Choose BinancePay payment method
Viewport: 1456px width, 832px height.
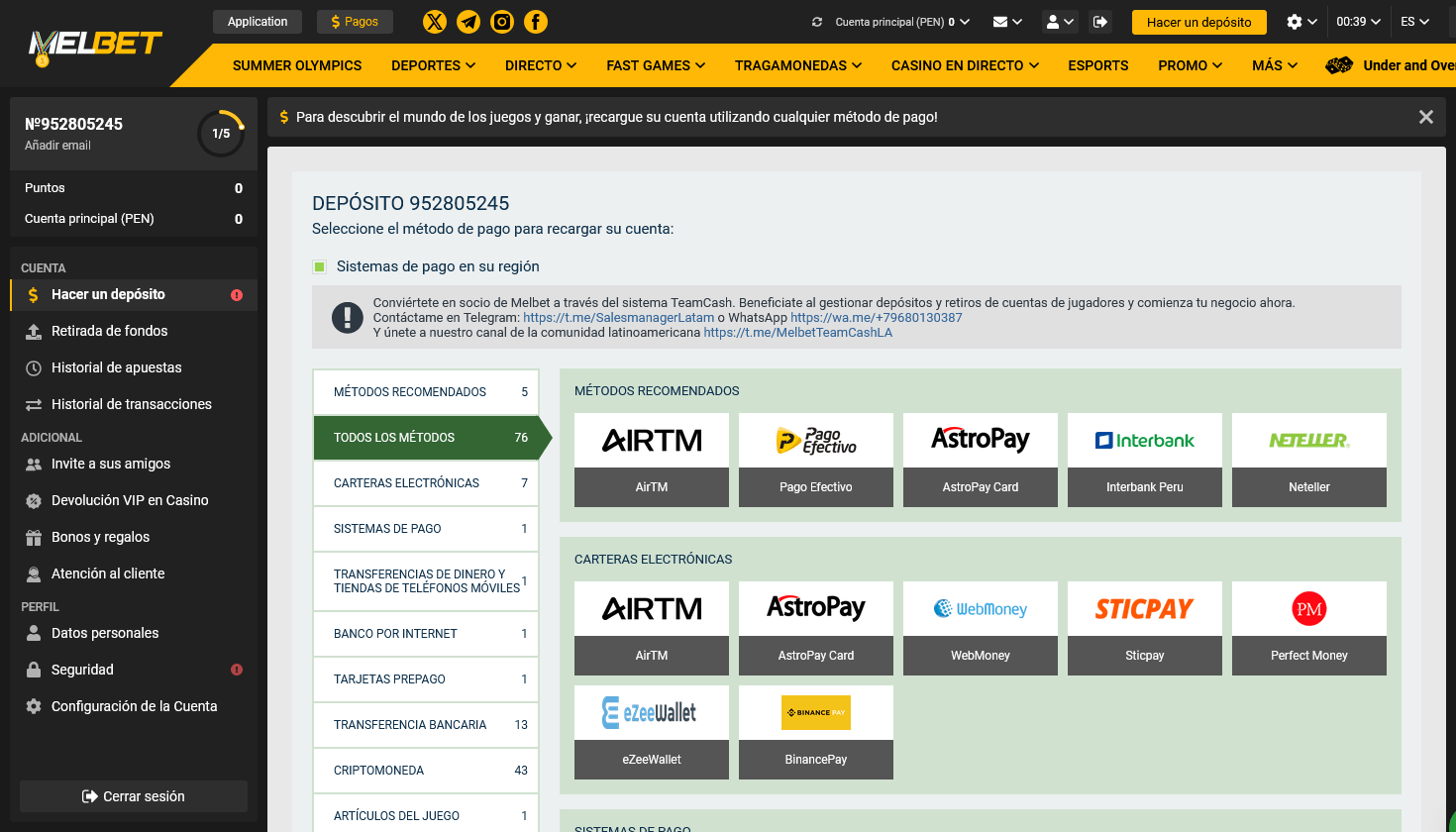point(816,732)
